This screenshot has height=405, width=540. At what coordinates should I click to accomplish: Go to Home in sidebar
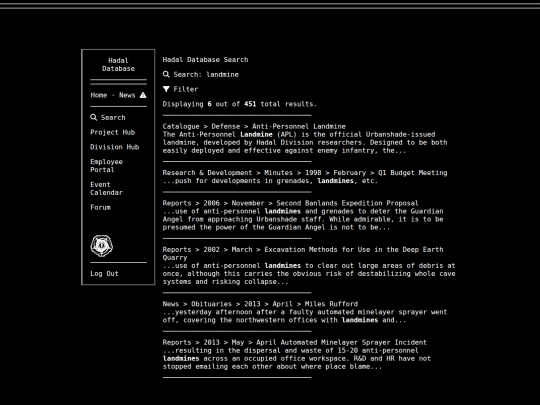tap(99, 95)
